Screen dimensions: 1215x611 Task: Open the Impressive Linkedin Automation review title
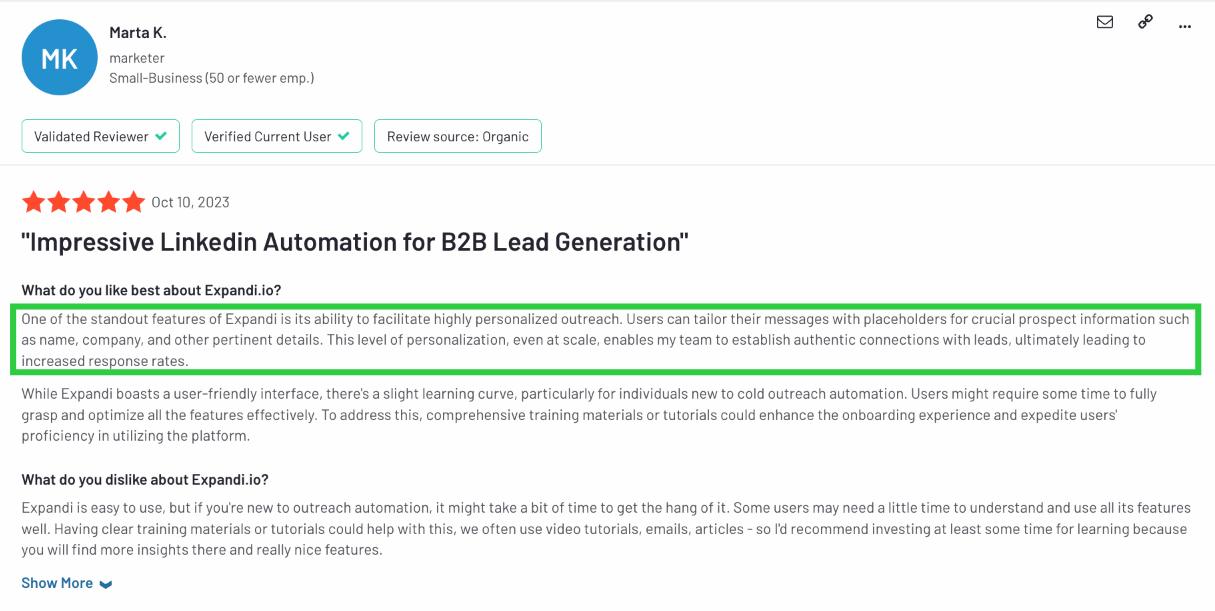pyautogui.click(x=355, y=242)
